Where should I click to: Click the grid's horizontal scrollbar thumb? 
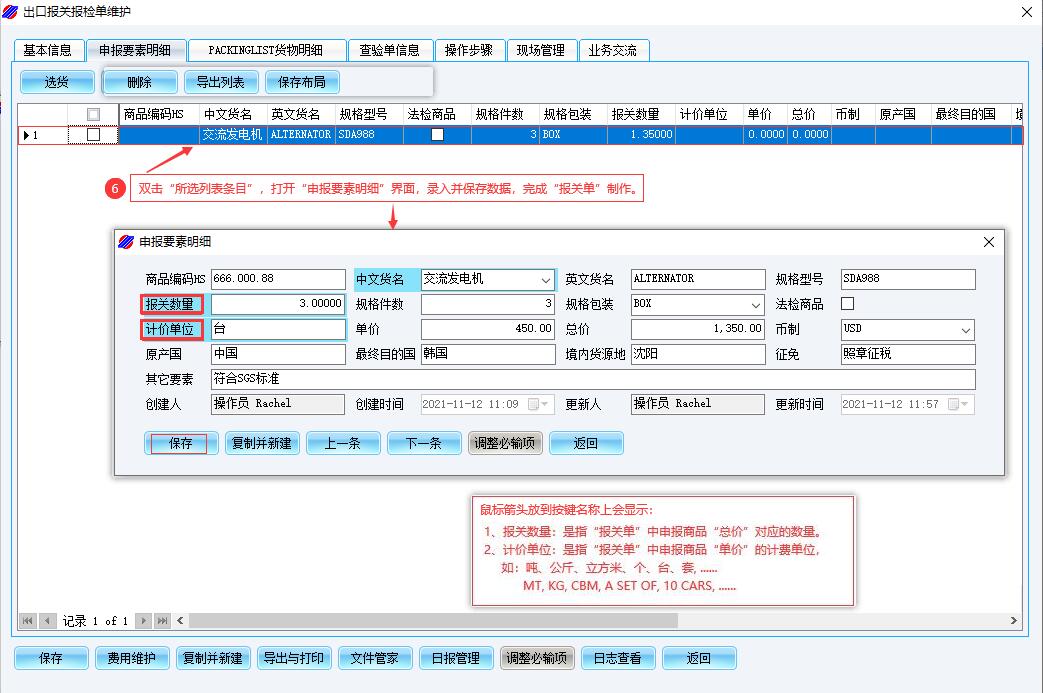click(x=430, y=621)
